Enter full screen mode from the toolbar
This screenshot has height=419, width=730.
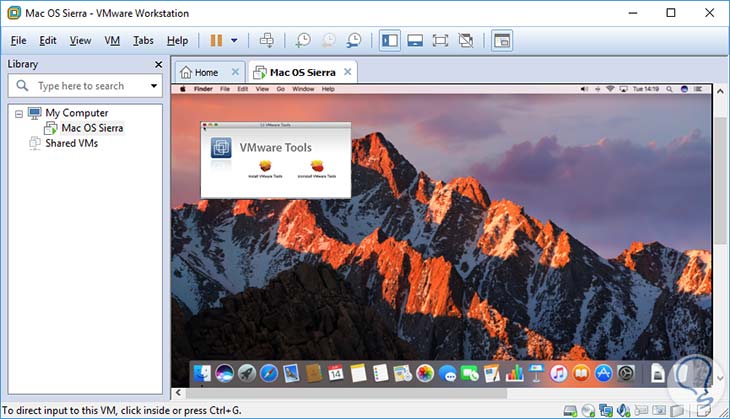click(440, 41)
